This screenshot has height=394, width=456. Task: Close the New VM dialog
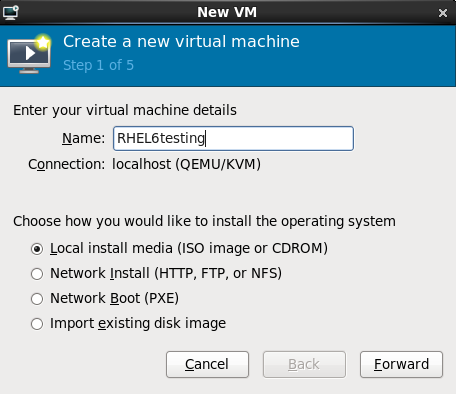pyautogui.click(x=443, y=13)
